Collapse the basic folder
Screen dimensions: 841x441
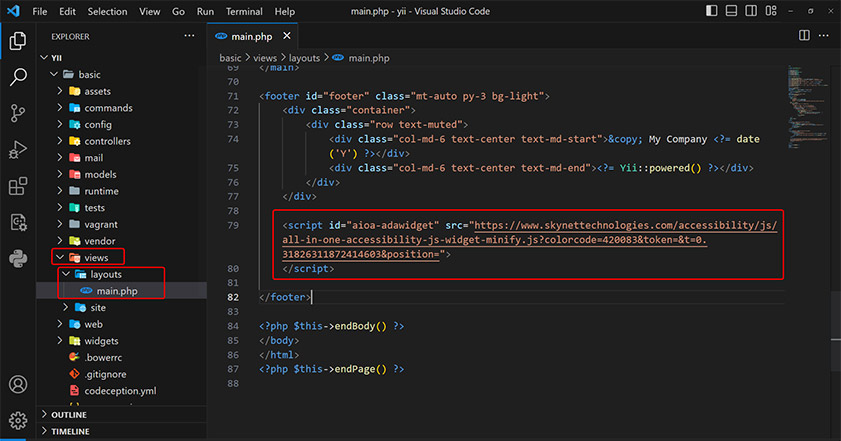point(121,74)
